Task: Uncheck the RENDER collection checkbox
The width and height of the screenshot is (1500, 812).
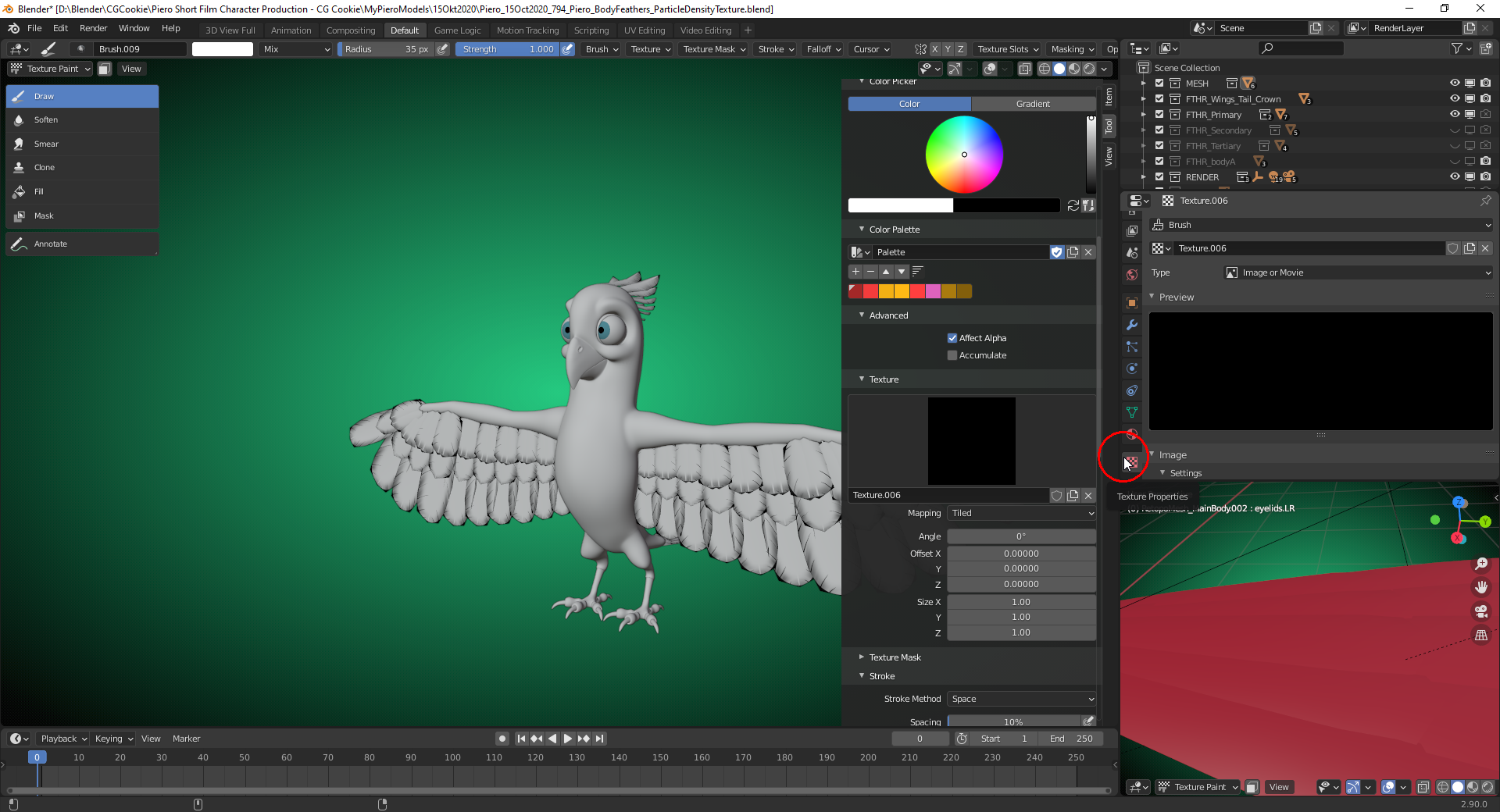Action: coord(1159,177)
